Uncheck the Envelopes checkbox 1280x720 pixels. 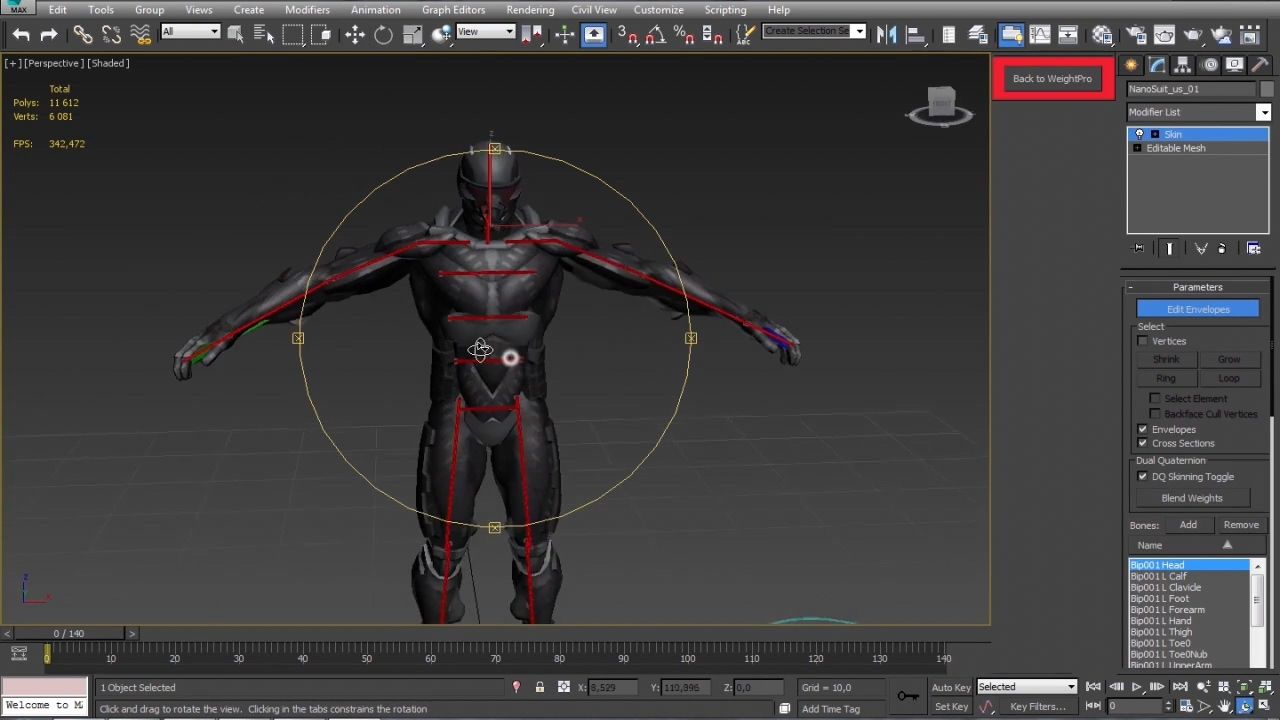click(x=1142, y=429)
